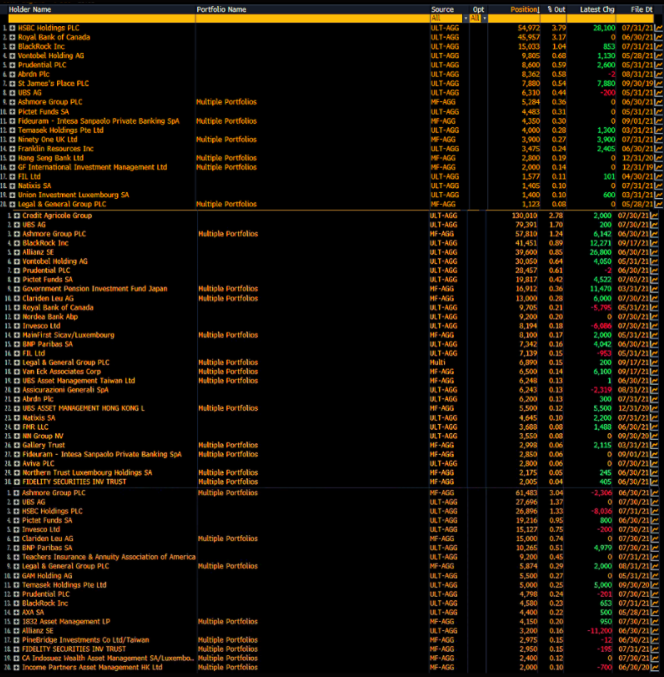The height and width of the screenshot is (677, 664).
Task: Expand the Credit Agricole Group holder row
Action: point(16,215)
